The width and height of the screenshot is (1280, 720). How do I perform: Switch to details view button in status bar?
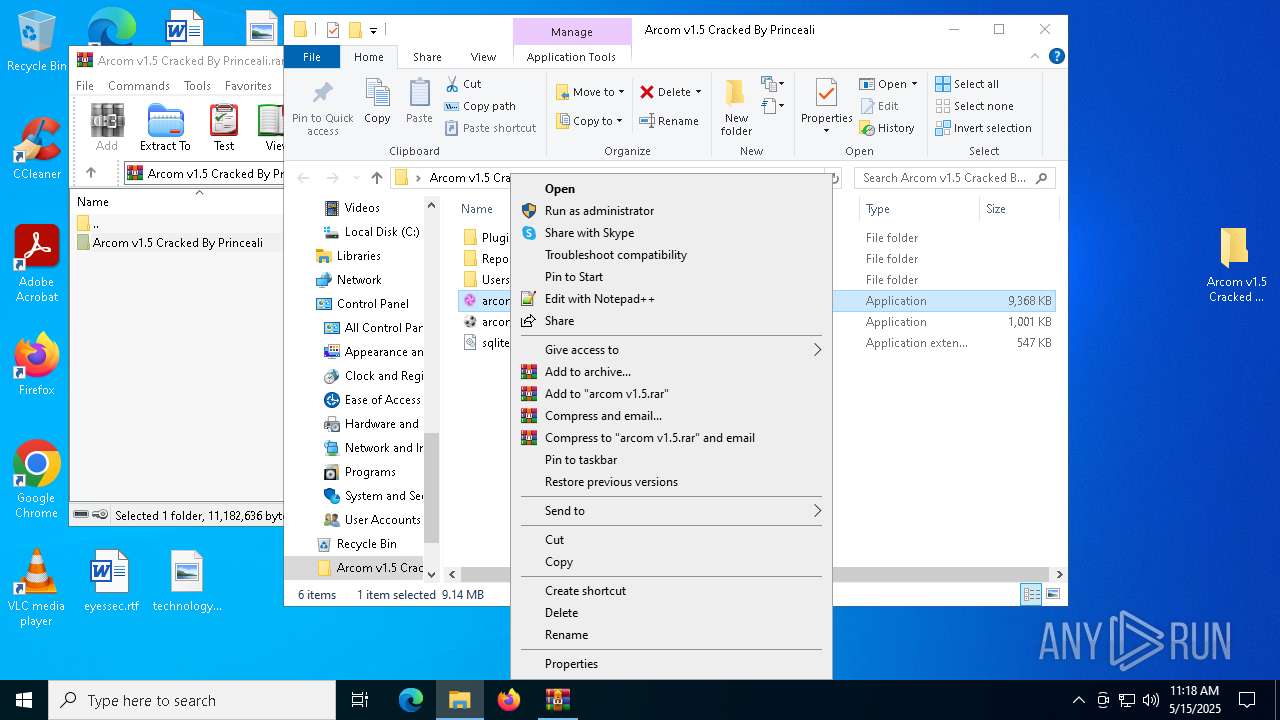click(x=1031, y=594)
